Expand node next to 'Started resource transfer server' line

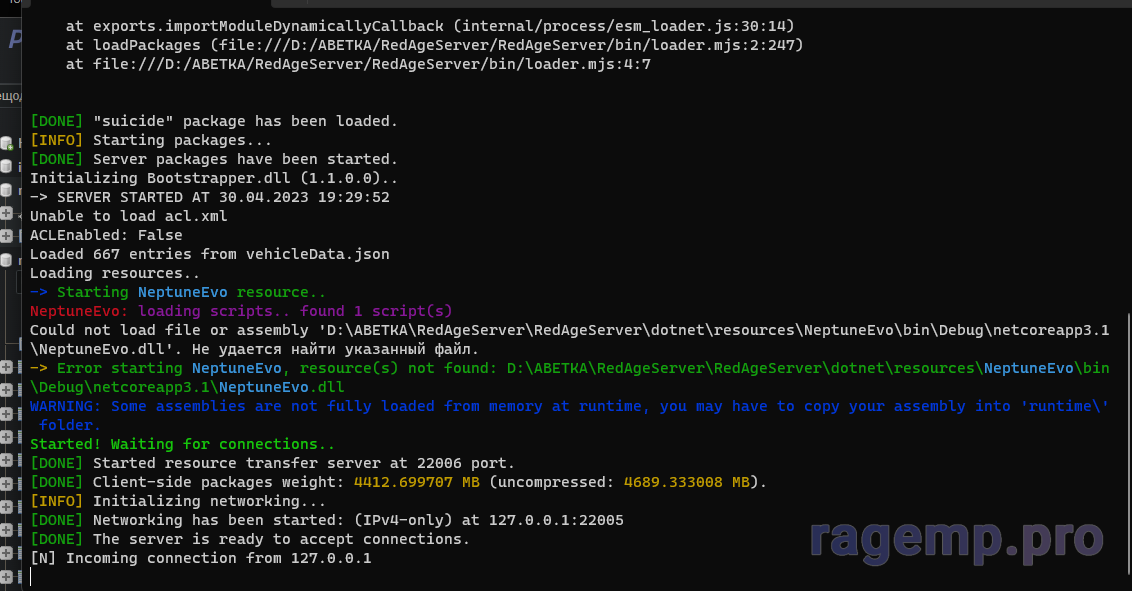[6, 460]
